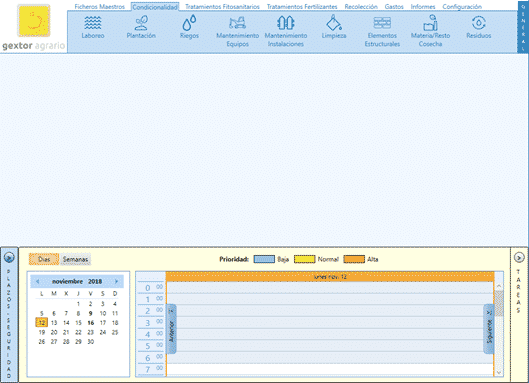The width and height of the screenshot is (529, 383).
Task: Open the Informes menu
Action: [x=423, y=6]
